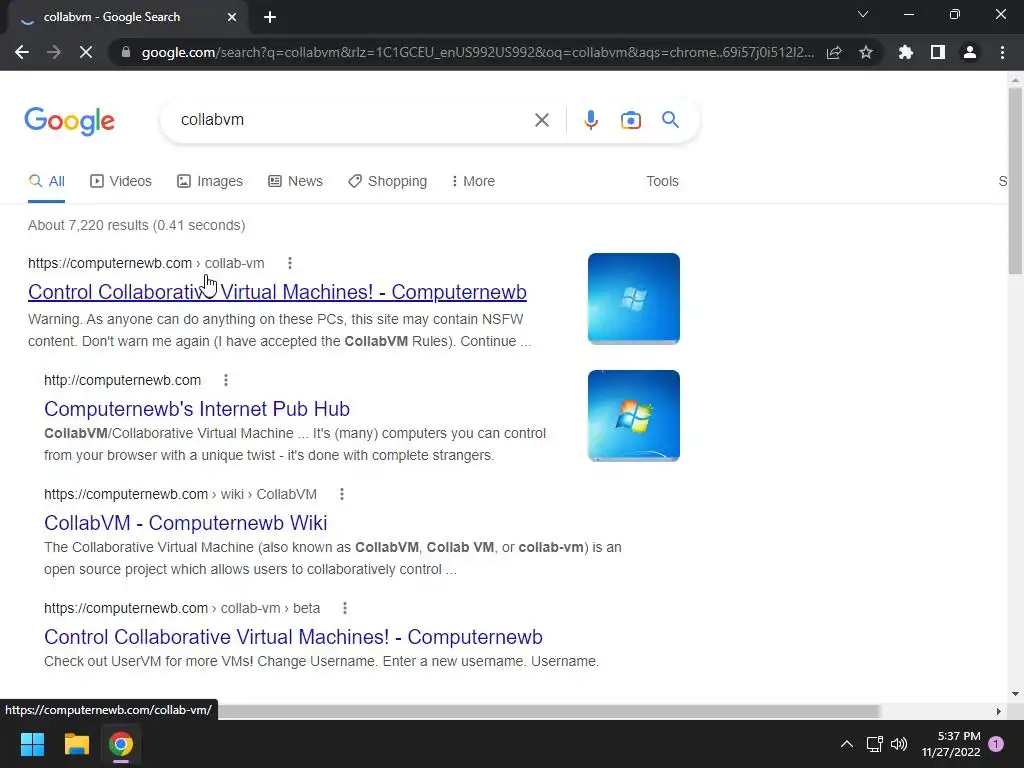Click the Google logo
The height and width of the screenshot is (768, 1024).
tap(70, 121)
